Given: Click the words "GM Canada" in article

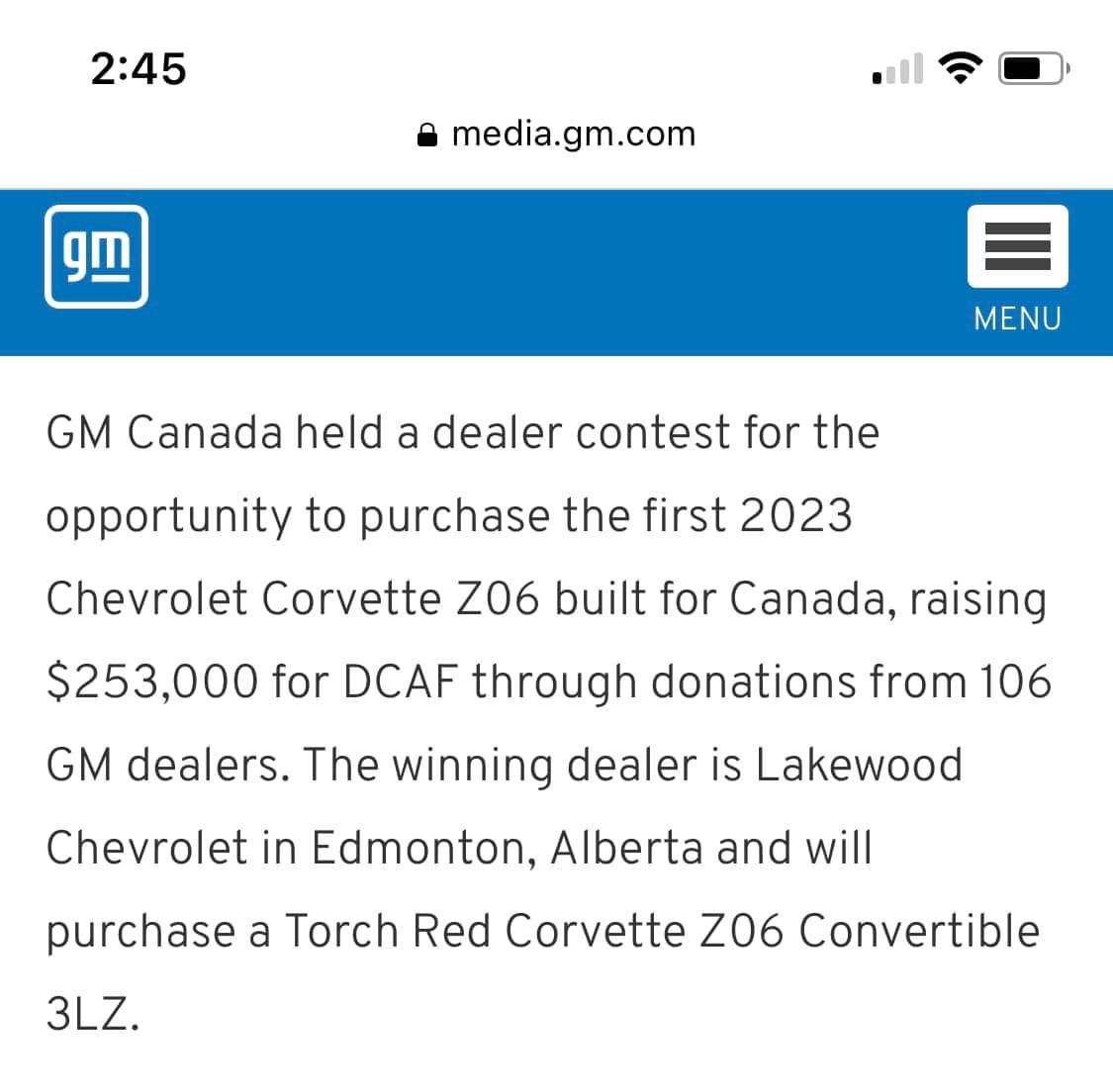Looking at the screenshot, I should [x=164, y=433].
